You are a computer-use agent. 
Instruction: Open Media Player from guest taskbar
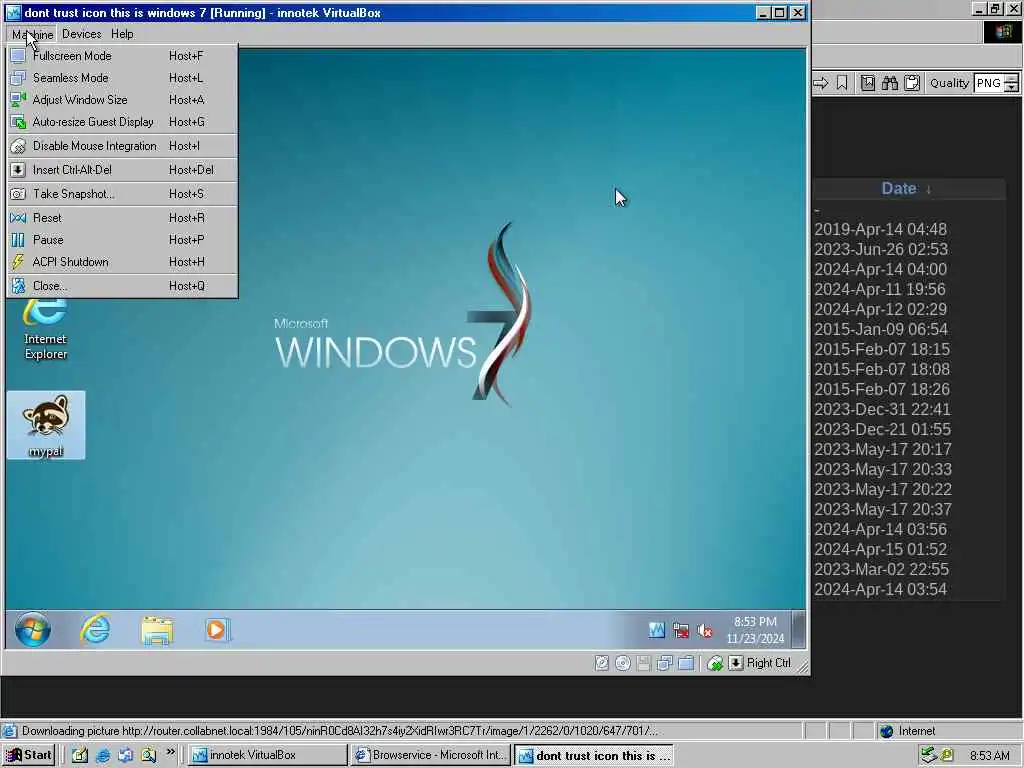[x=216, y=630]
